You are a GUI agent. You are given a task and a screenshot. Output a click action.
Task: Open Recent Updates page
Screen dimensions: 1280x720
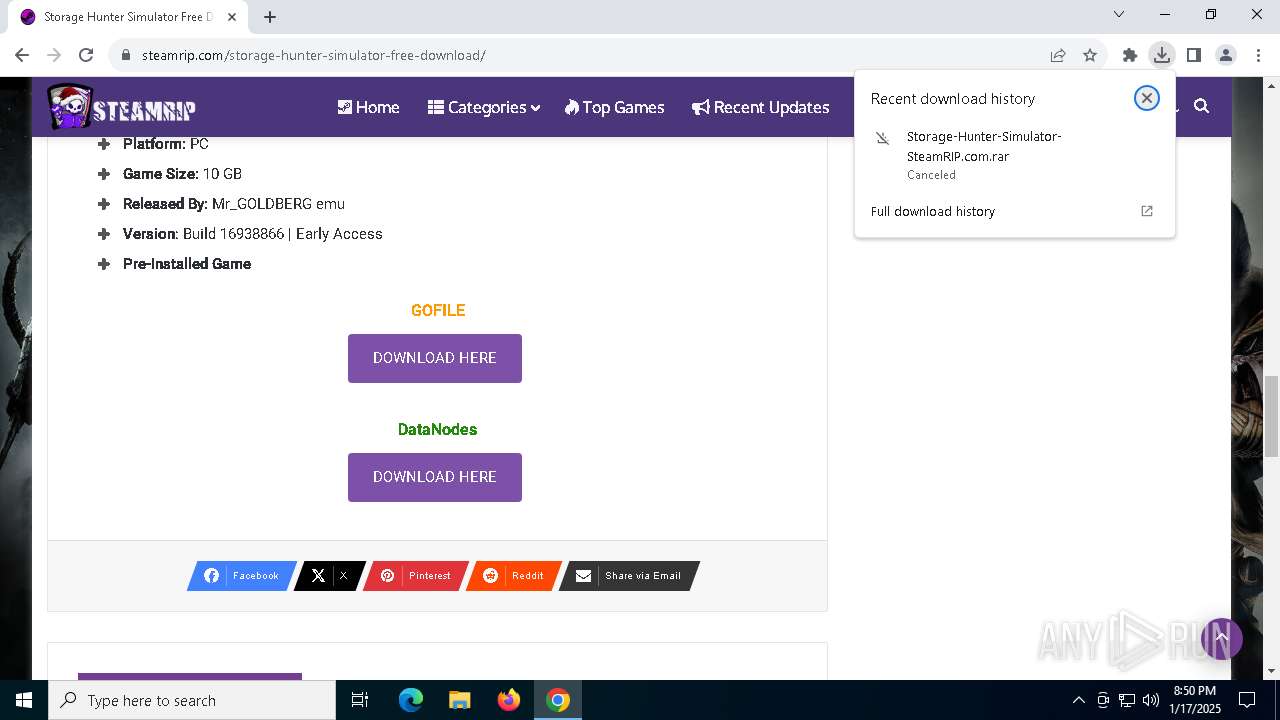pyautogui.click(x=761, y=107)
